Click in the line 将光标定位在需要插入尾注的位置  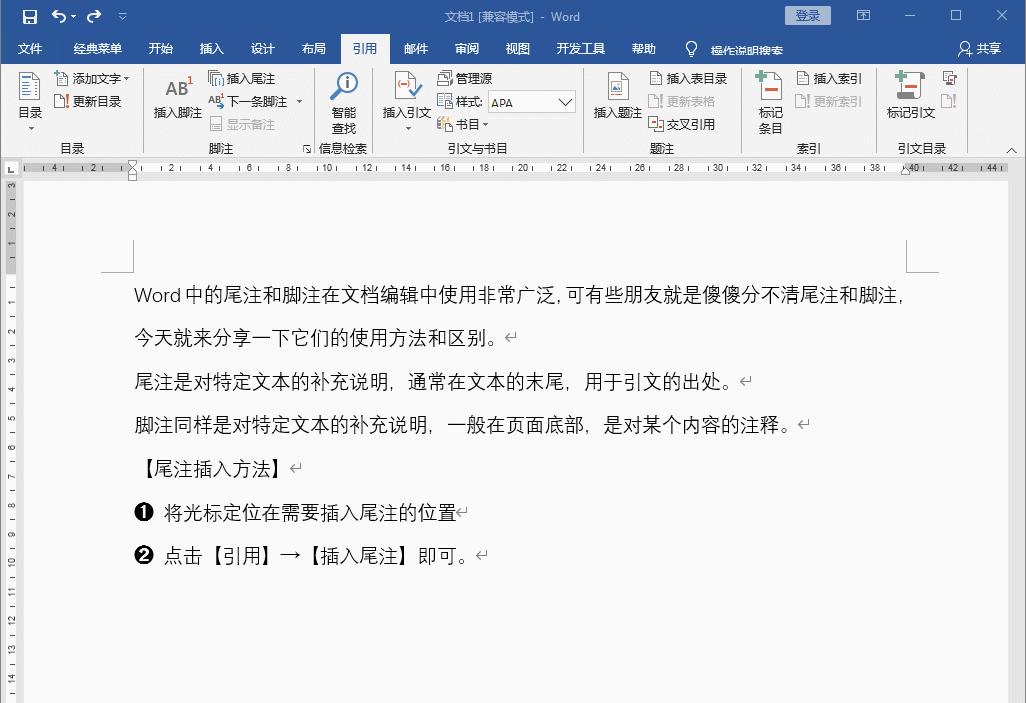tap(310, 513)
